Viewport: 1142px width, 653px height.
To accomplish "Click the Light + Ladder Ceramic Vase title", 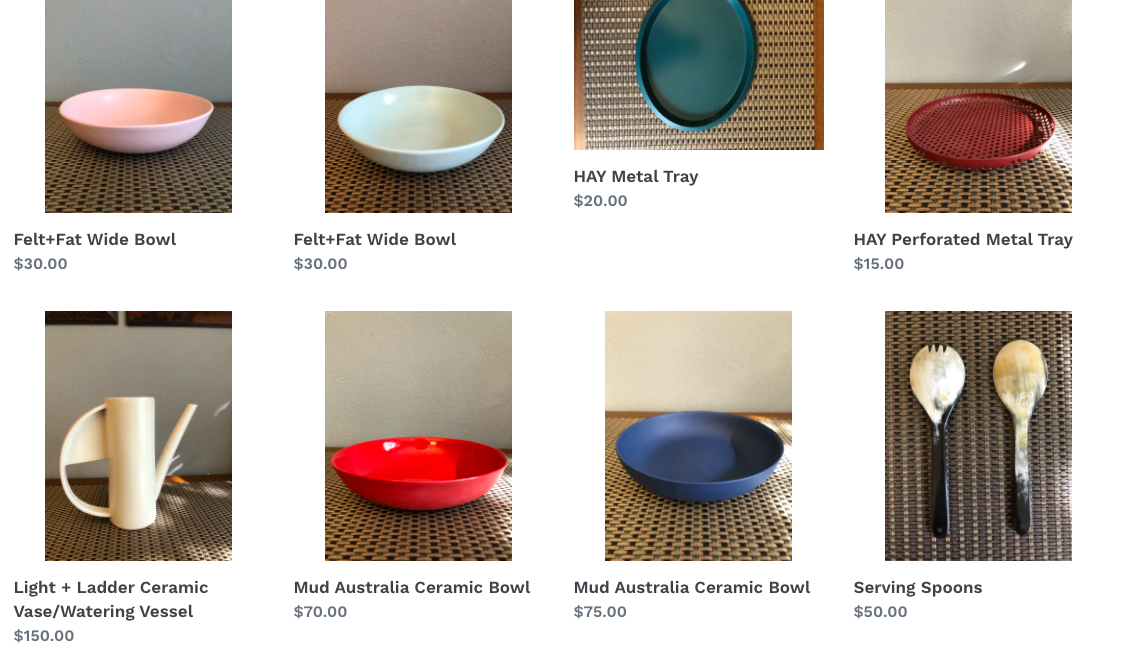I will tap(111, 599).
